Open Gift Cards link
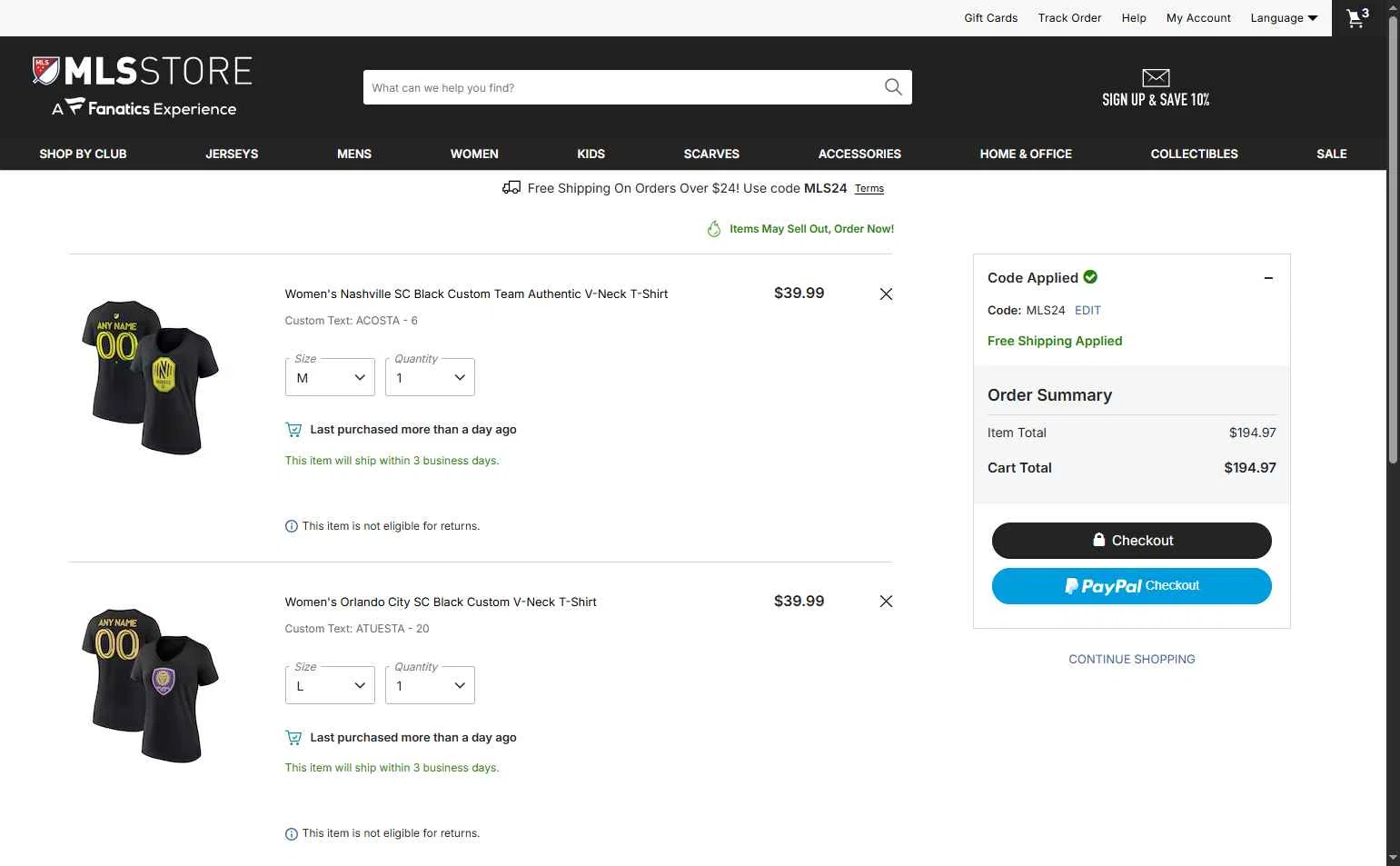The width and height of the screenshot is (1400, 866). [990, 18]
